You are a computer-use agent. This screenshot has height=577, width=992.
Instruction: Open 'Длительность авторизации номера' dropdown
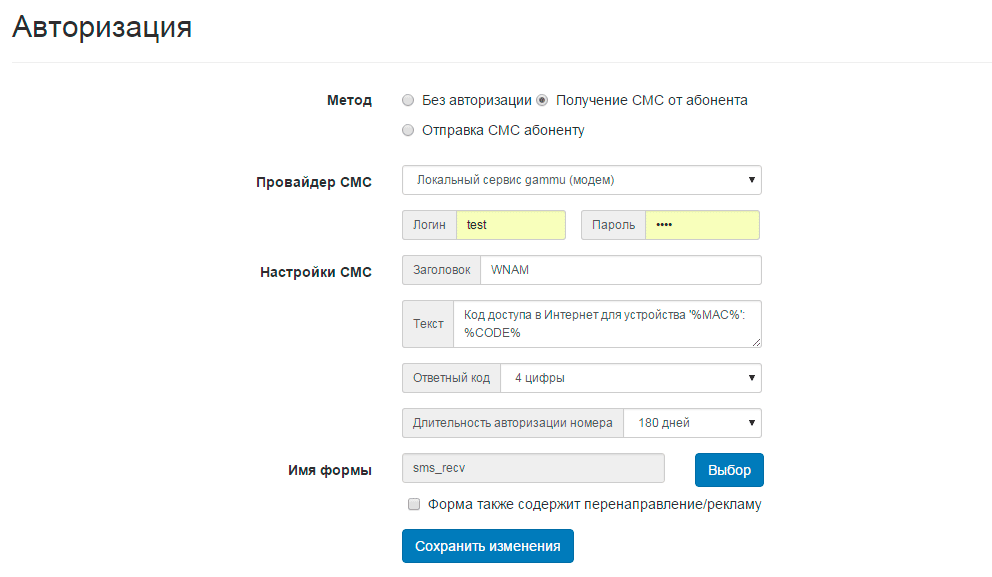tap(692, 423)
